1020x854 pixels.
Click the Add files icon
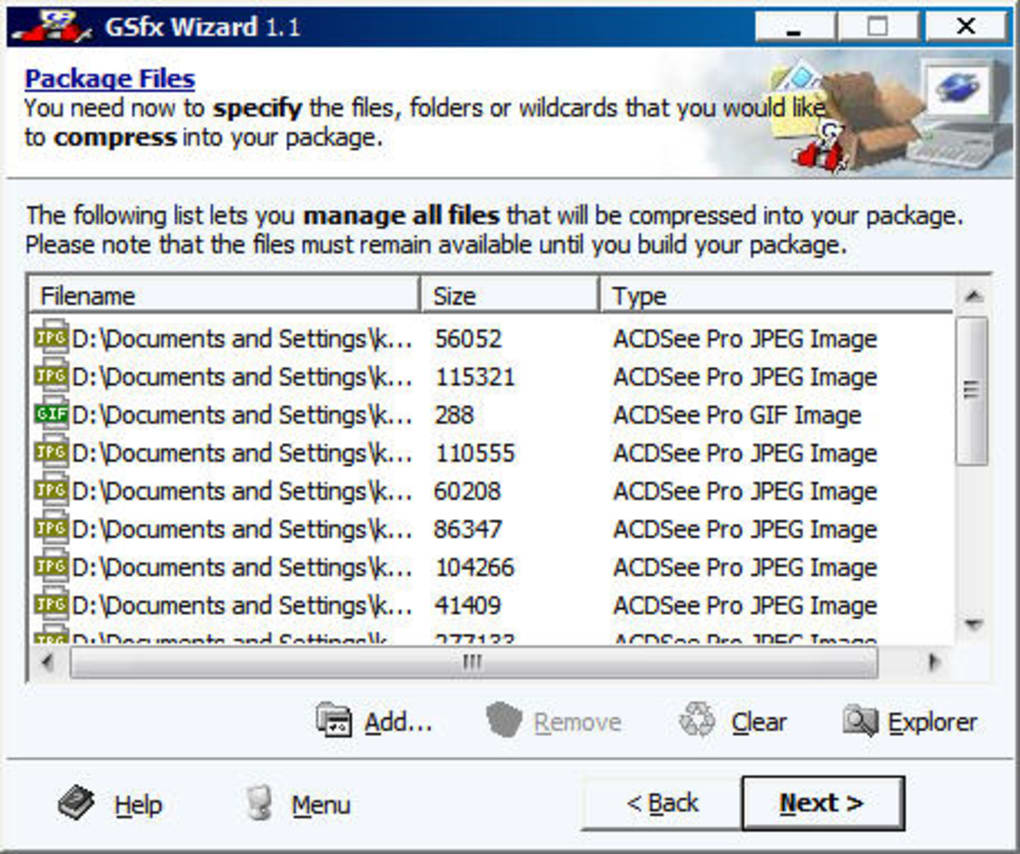coord(334,720)
